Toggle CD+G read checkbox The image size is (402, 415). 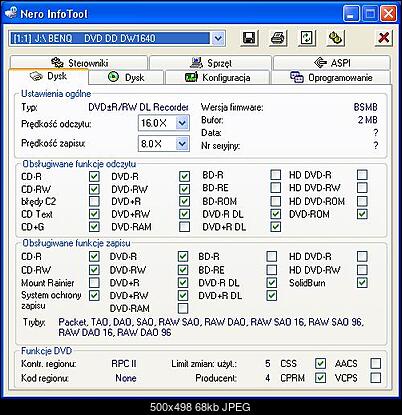coord(94,227)
